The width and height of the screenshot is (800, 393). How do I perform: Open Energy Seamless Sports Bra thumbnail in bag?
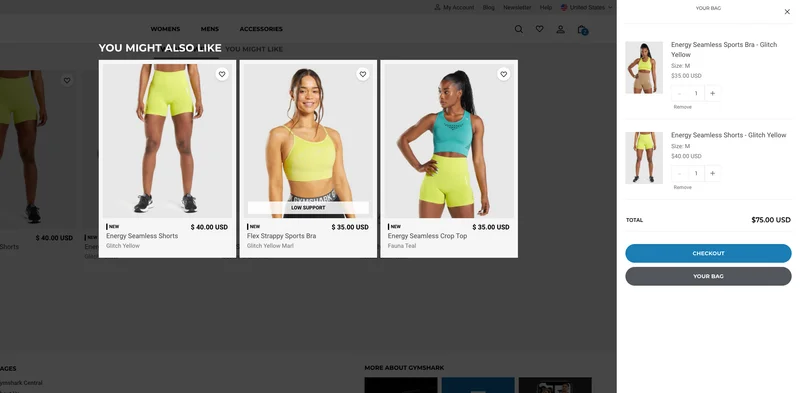[x=644, y=67]
